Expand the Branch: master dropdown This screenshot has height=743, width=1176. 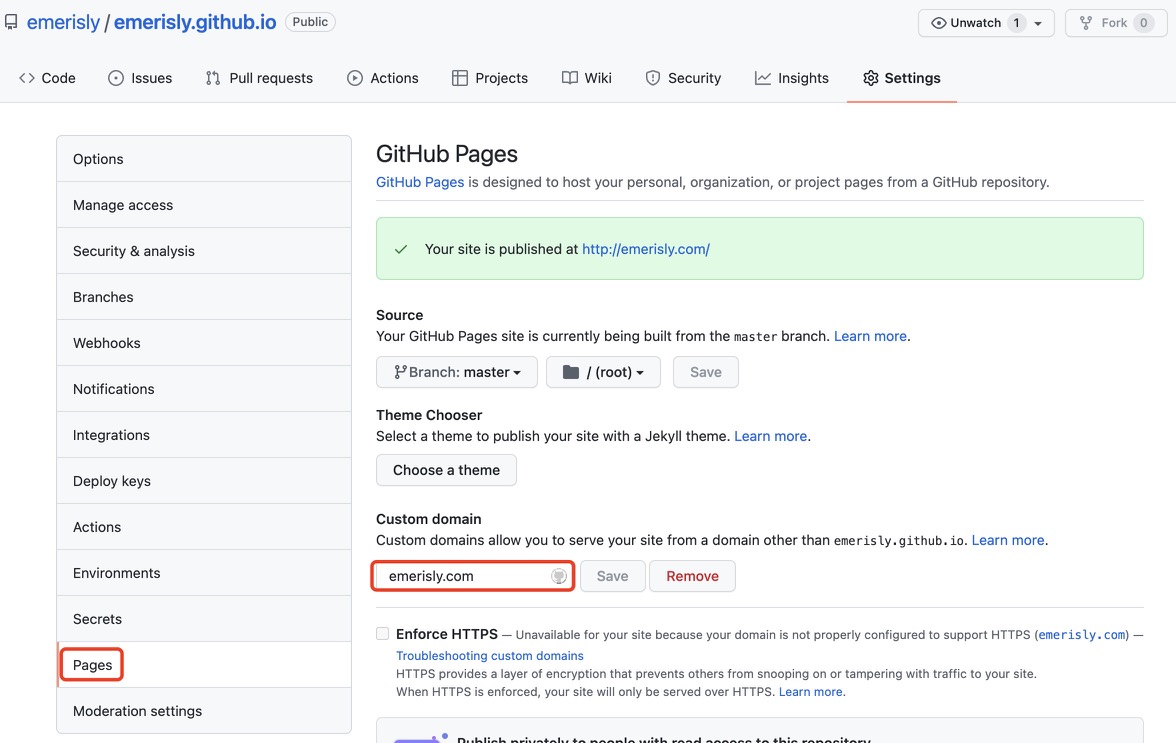tap(457, 372)
